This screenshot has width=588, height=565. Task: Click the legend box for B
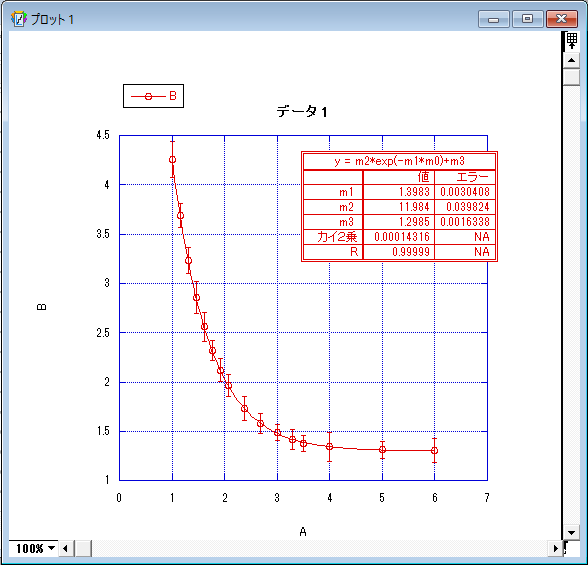point(153,96)
